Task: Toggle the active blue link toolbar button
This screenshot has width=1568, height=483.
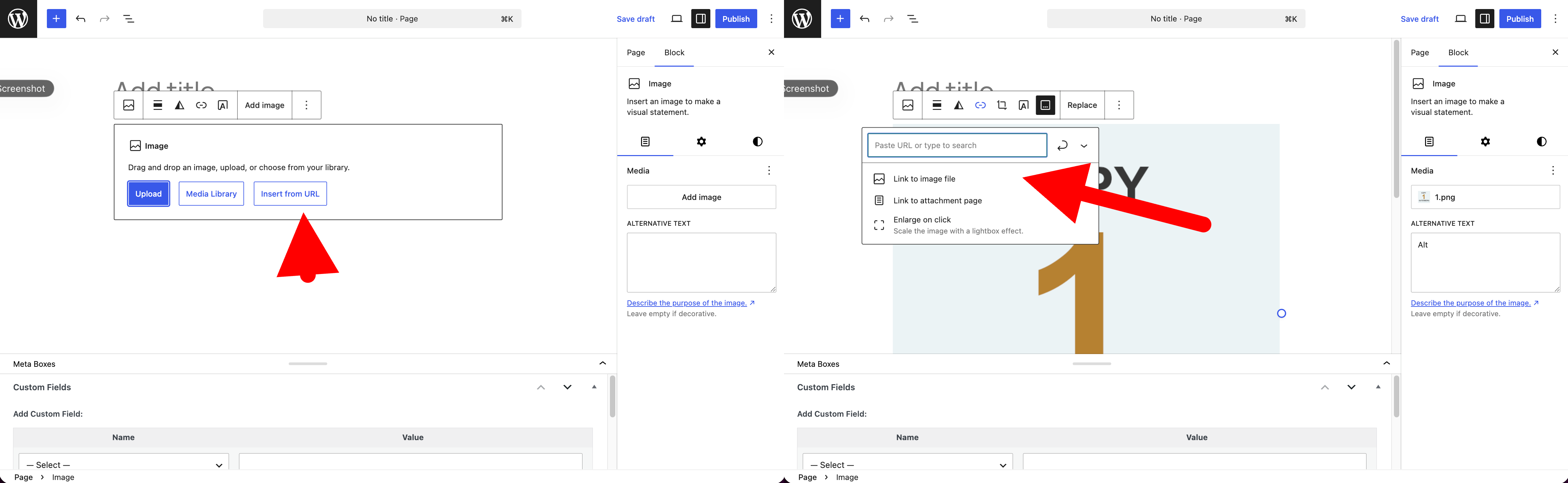Action: click(x=980, y=106)
